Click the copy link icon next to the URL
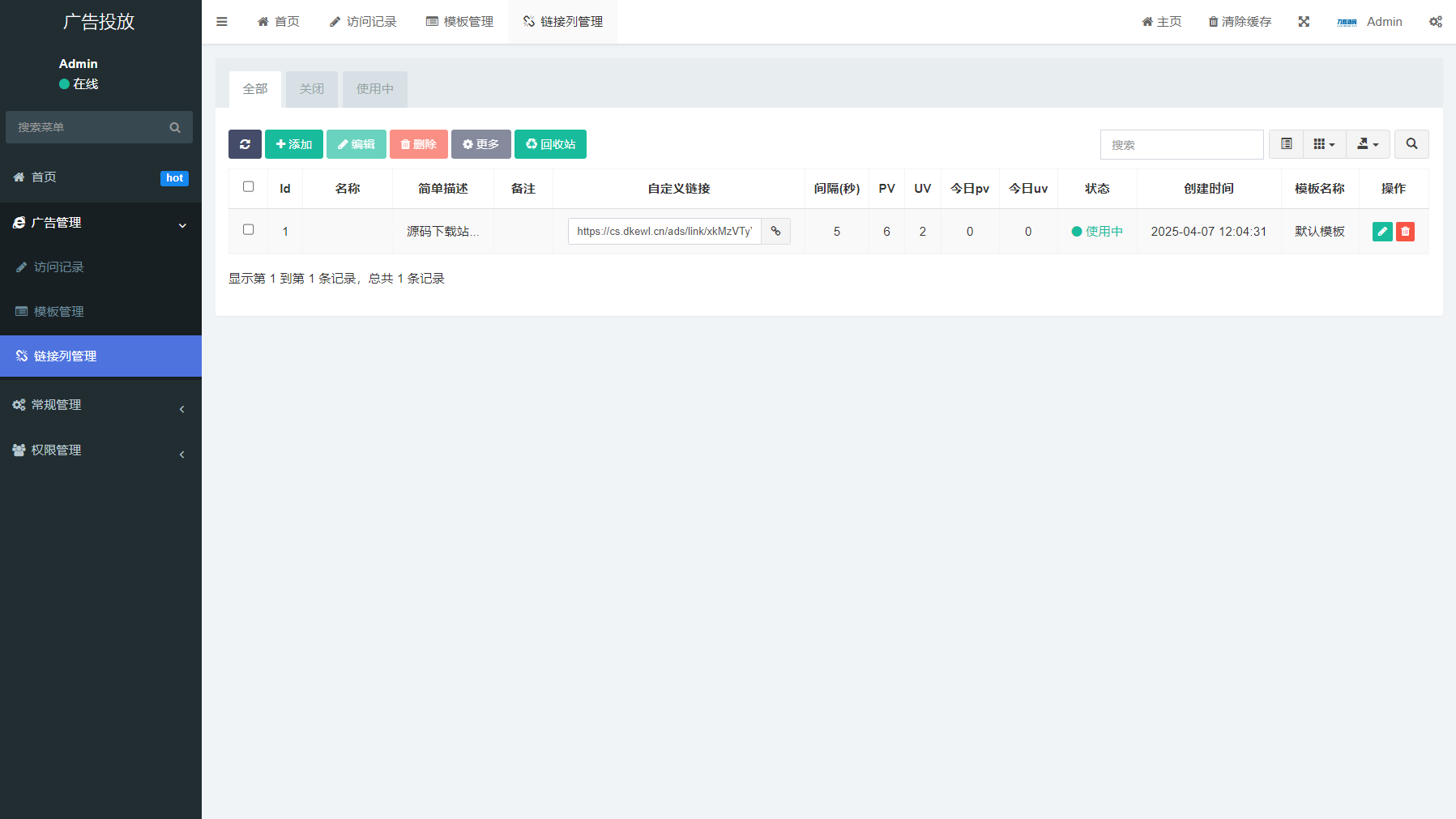This screenshot has height=819, width=1456. [x=775, y=231]
